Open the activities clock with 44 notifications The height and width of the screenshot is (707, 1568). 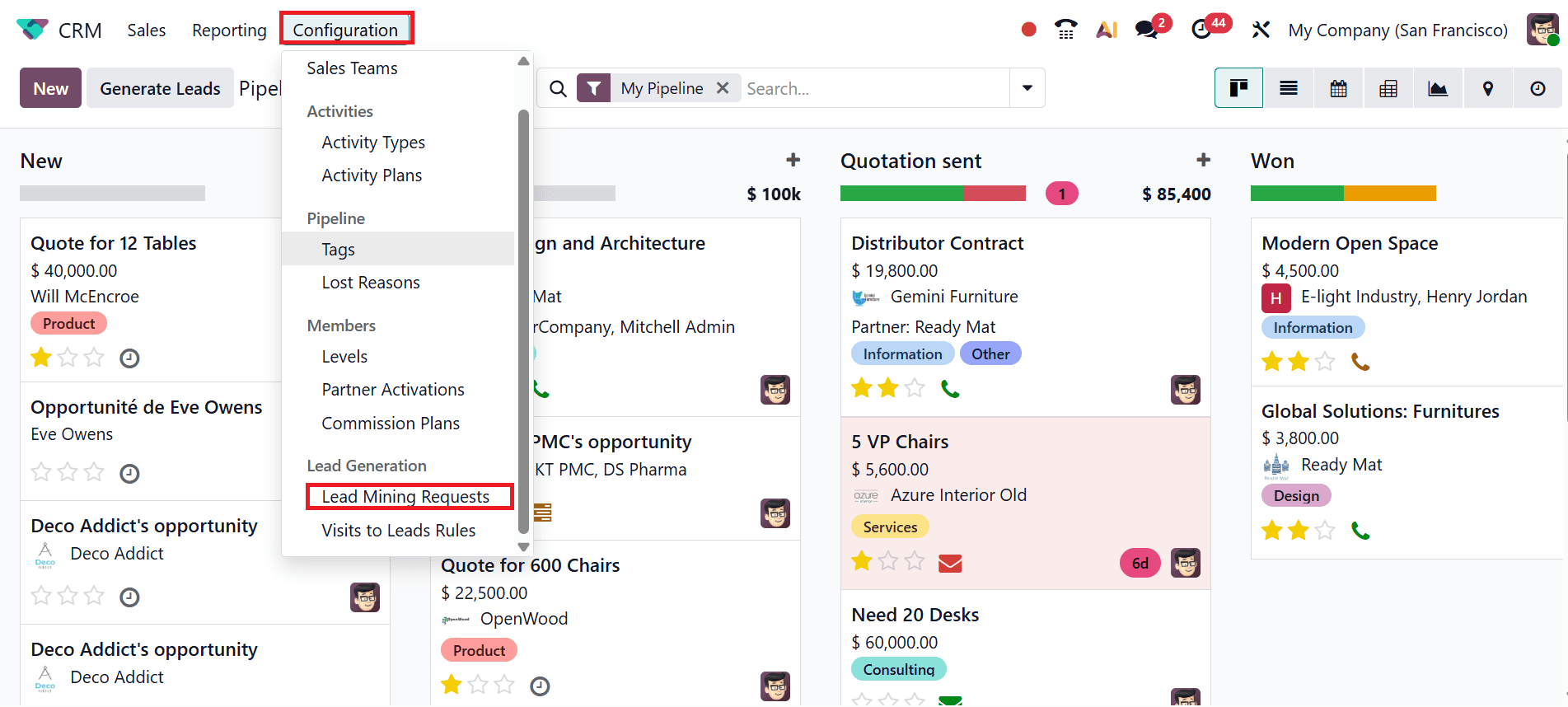click(x=1202, y=29)
